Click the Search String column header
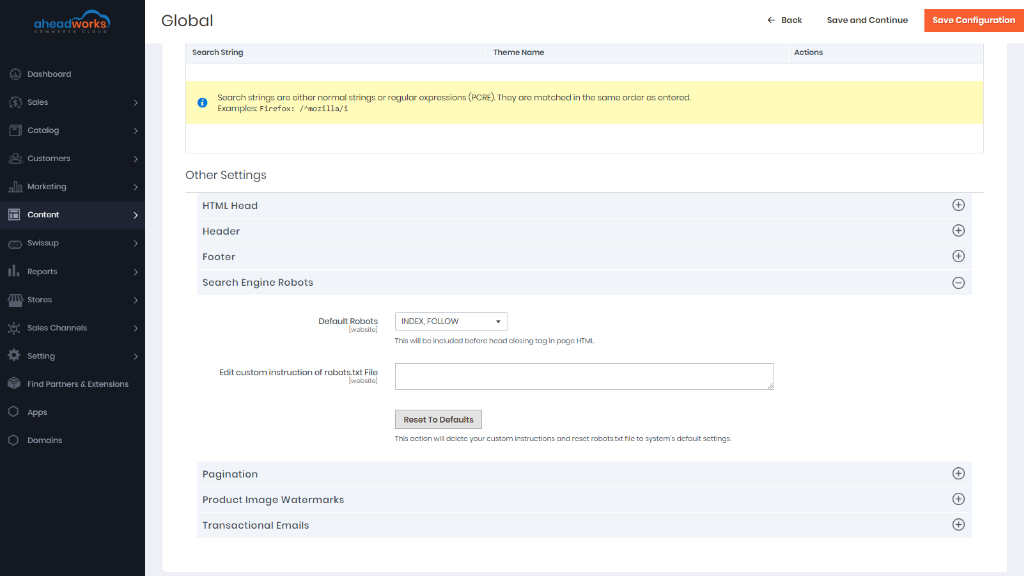The image size is (1024, 576). point(217,52)
